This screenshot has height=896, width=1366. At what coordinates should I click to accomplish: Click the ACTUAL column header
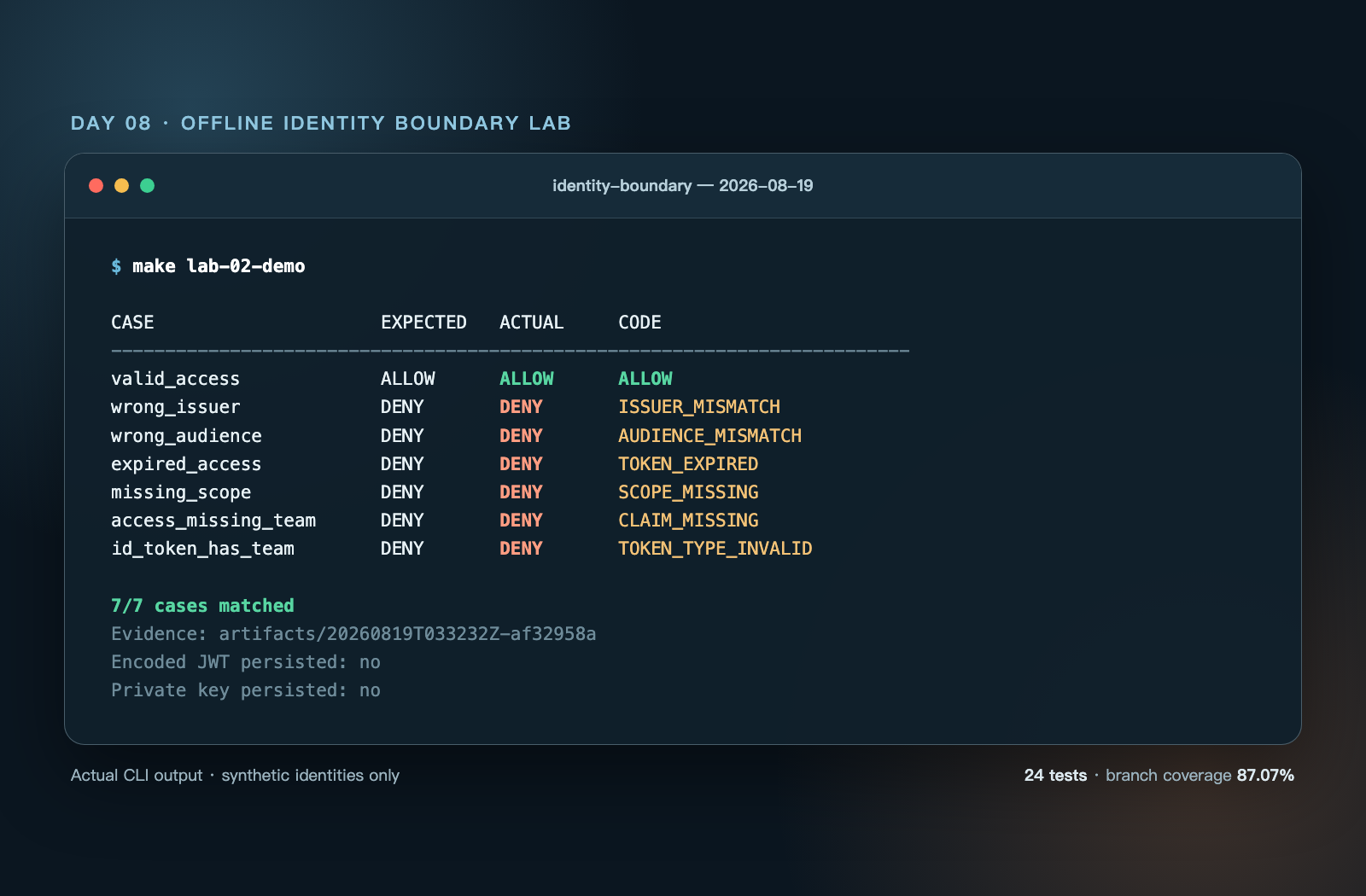(x=531, y=323)
